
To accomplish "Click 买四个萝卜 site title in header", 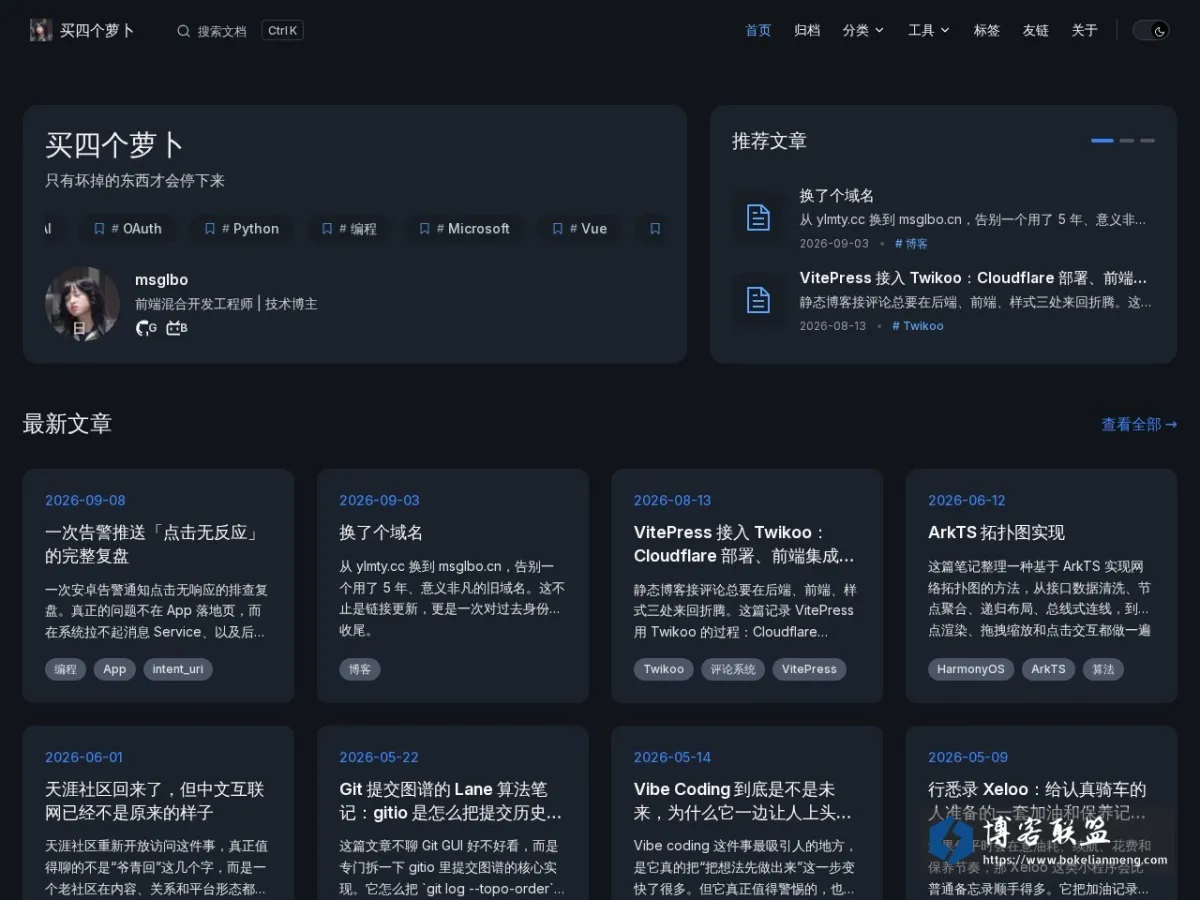I will [97, 31].
